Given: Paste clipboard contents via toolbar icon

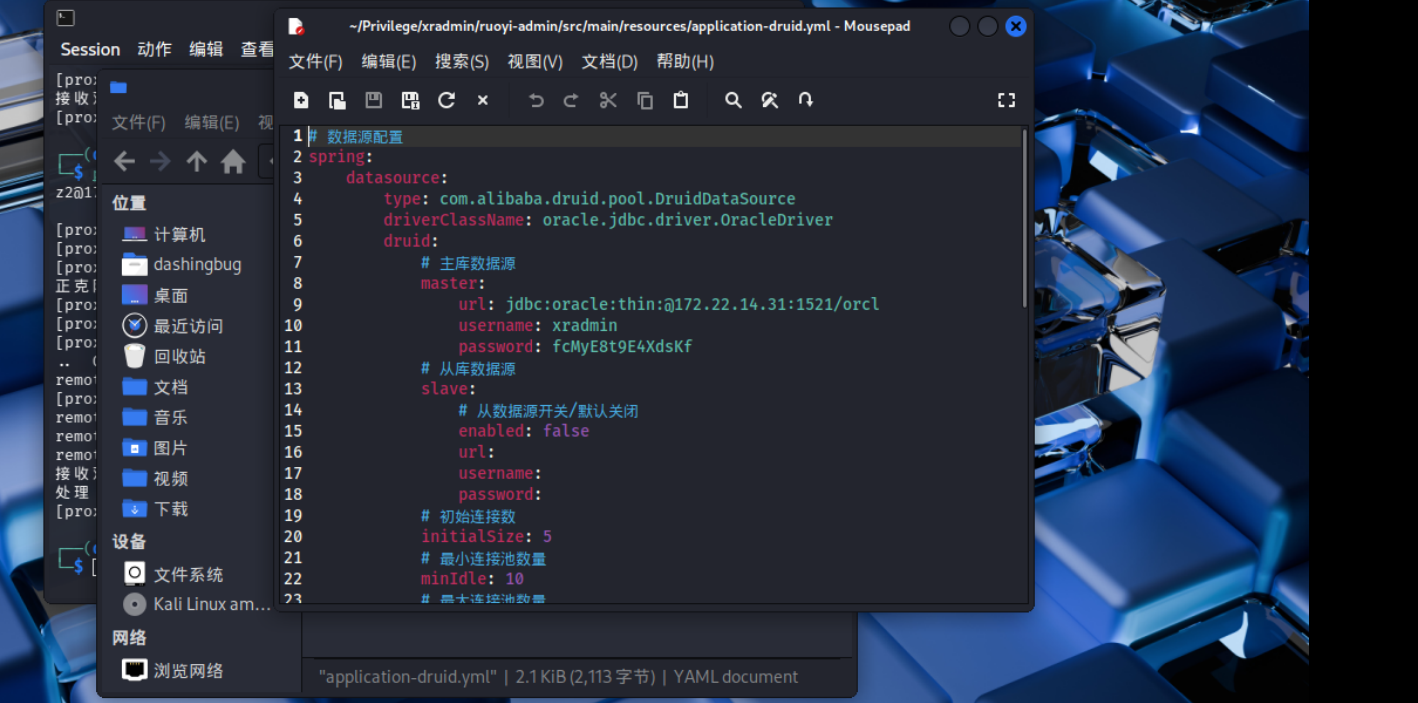Looking at the screenshot, I should point(681,100).
